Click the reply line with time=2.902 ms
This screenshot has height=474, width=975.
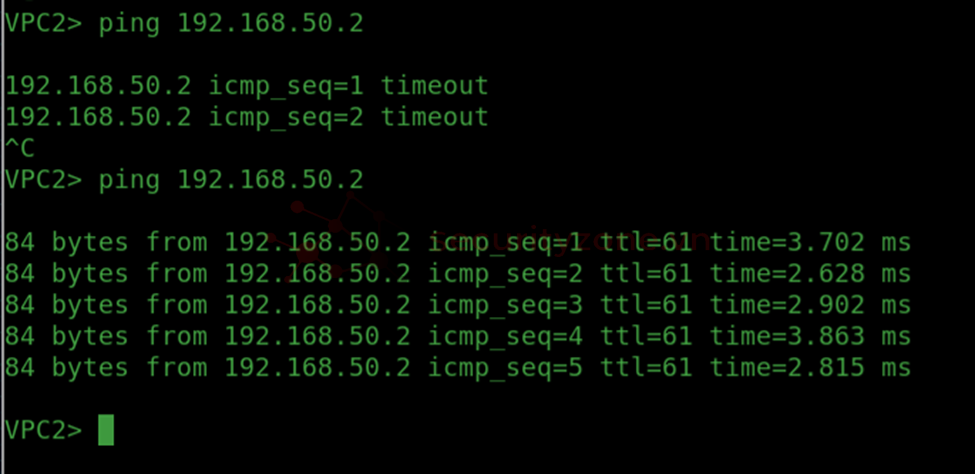pyautogui.click(x=458, y=305)
